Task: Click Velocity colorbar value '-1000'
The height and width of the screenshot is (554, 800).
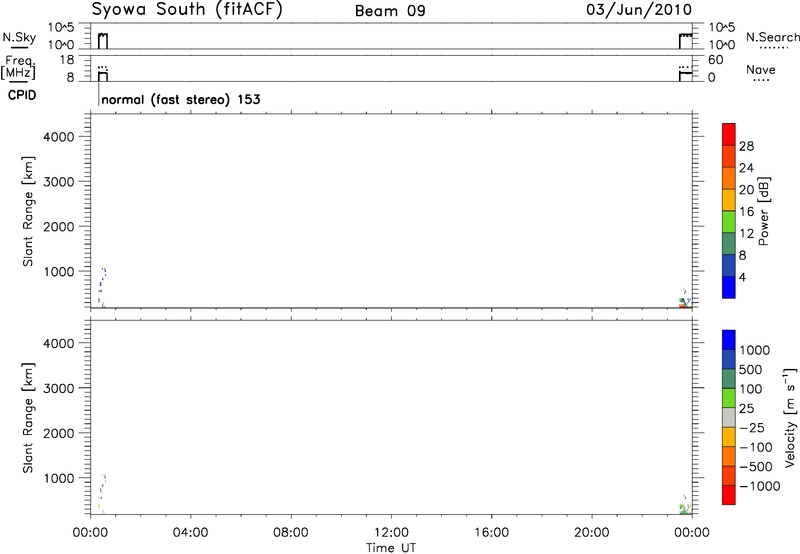Action: pos(759,486)
